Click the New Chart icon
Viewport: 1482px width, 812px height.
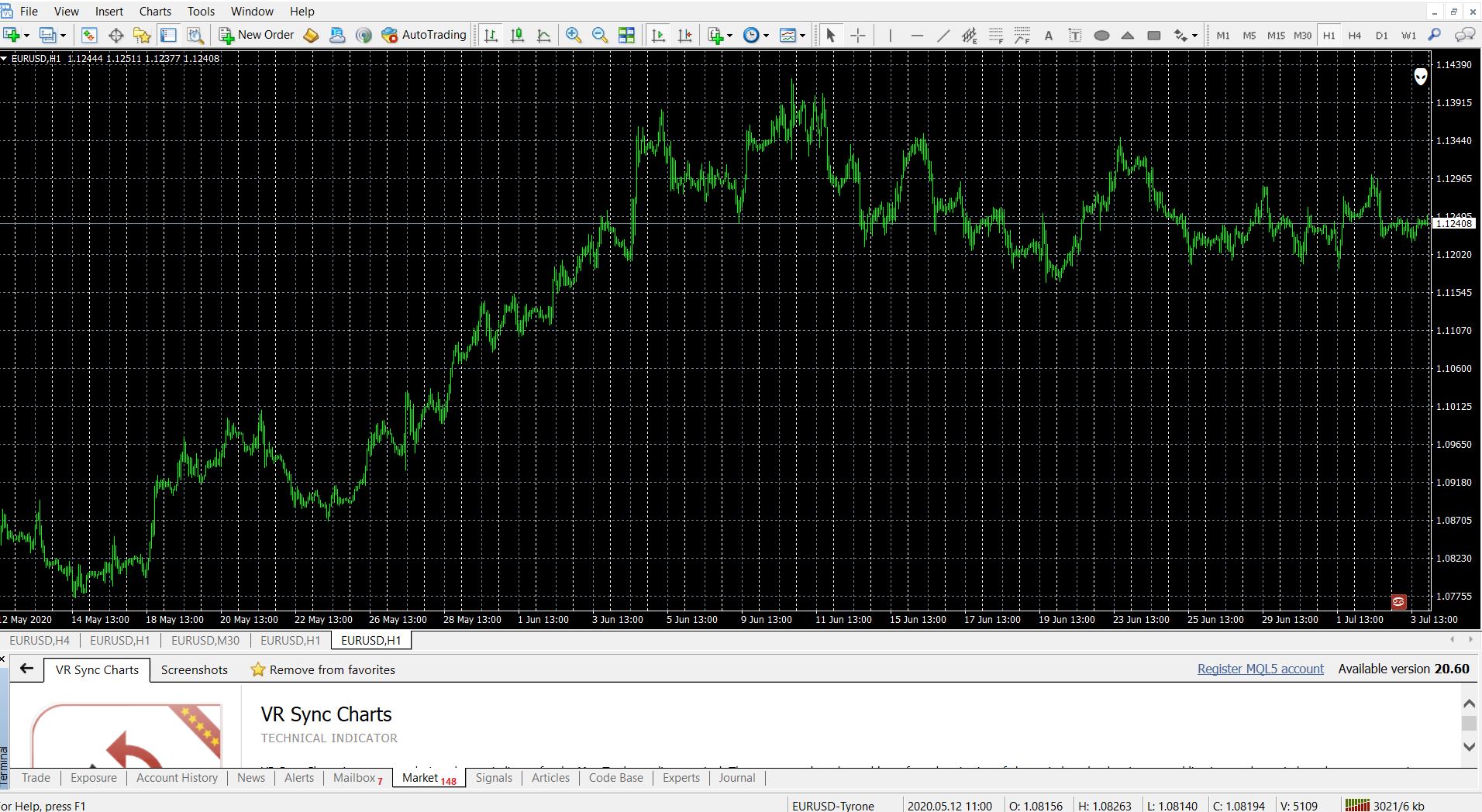(x=12, y=35)
